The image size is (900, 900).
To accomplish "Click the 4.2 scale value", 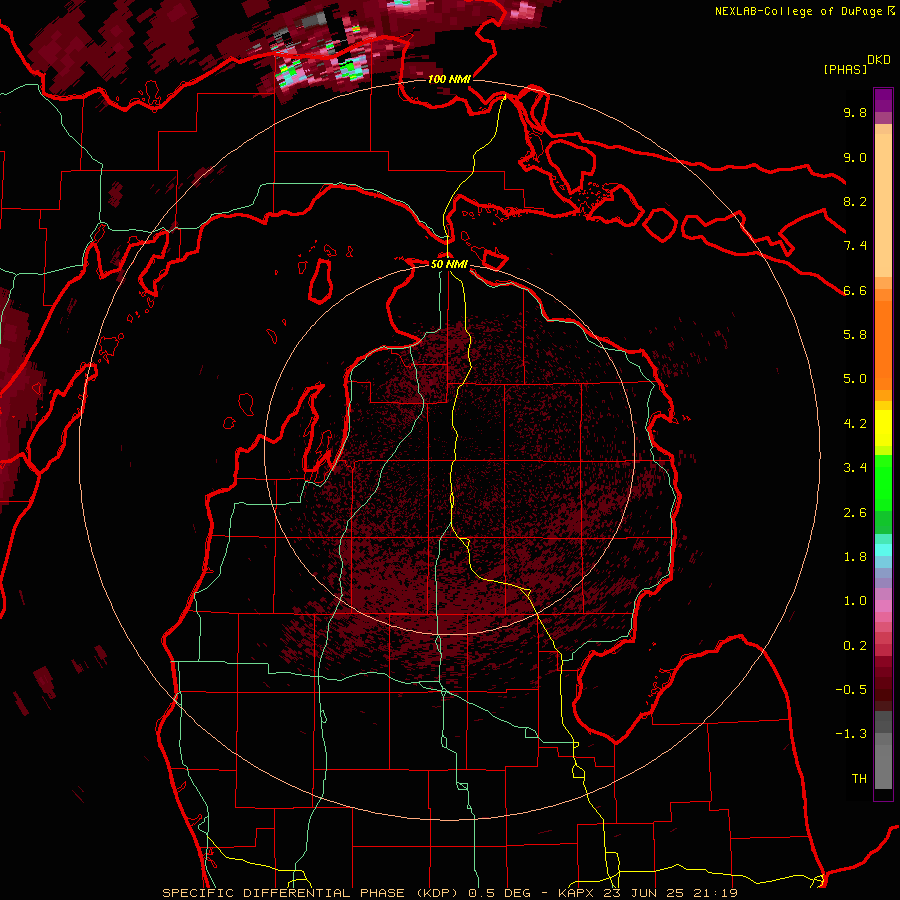I will [855, 424].
